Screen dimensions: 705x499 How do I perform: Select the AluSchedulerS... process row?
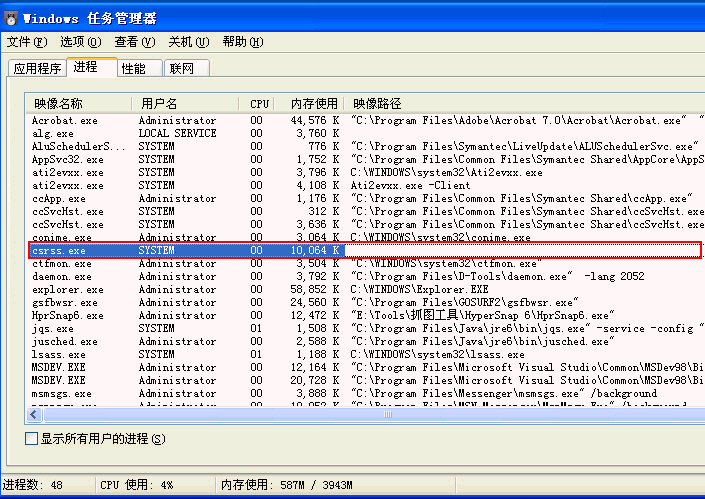(366, 147)
